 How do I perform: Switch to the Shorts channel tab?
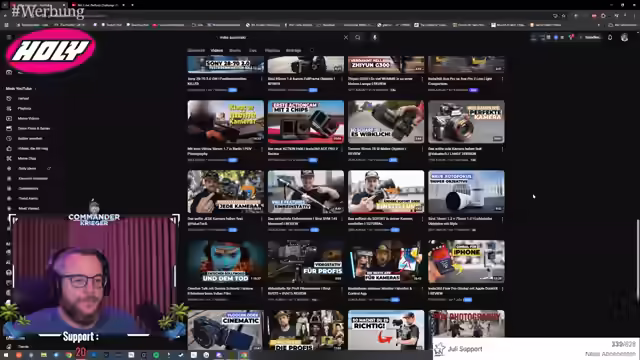coord(235,51)
